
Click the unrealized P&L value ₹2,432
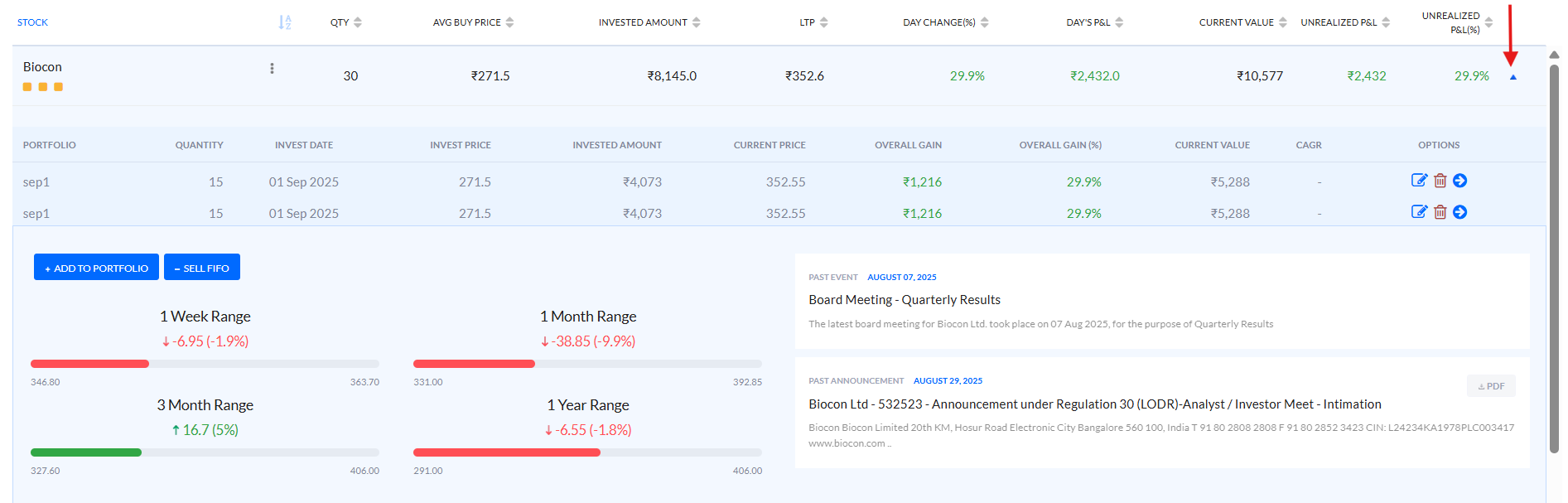coord(1367,76)
